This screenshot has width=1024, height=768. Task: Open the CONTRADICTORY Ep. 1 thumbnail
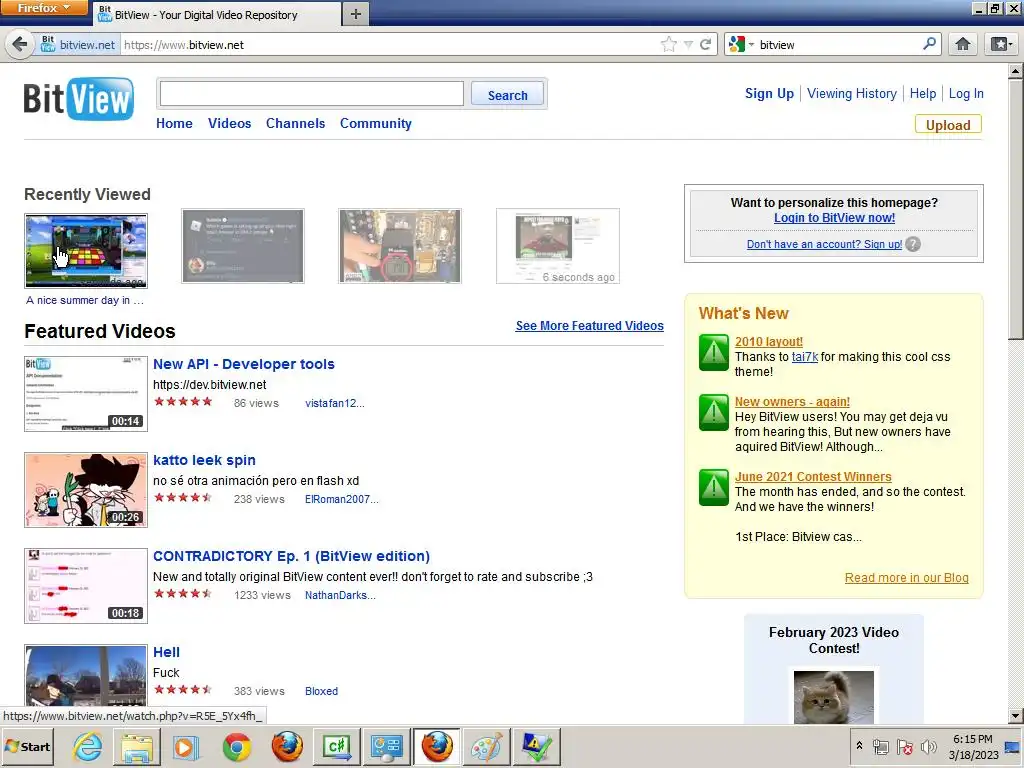pos(86,586)
